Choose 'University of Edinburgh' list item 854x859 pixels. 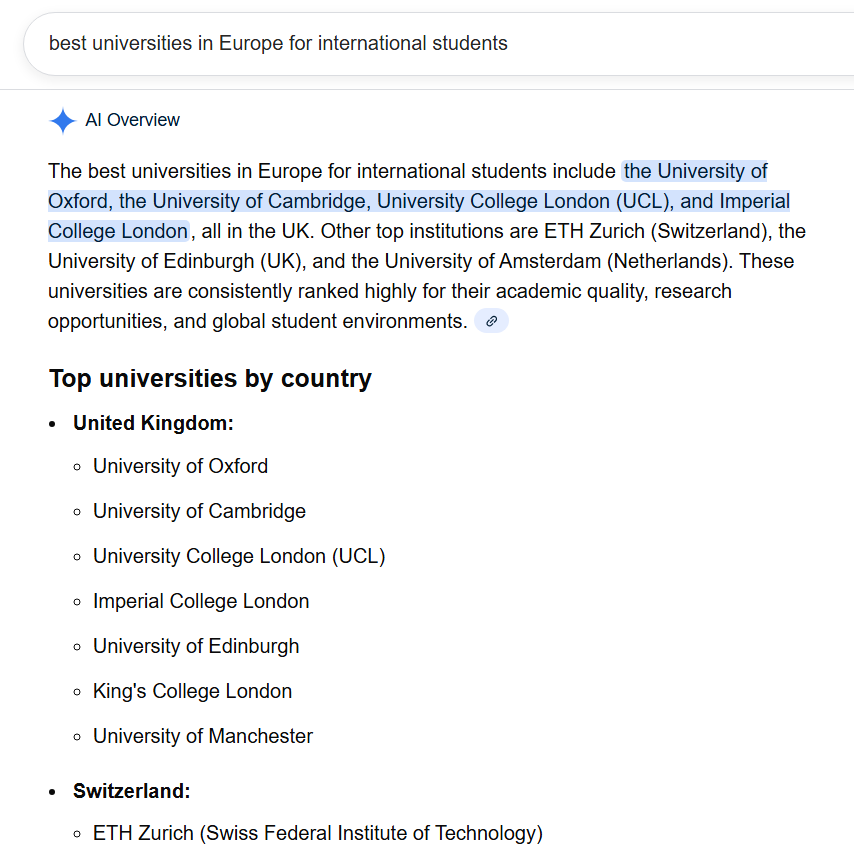point(196,646)
